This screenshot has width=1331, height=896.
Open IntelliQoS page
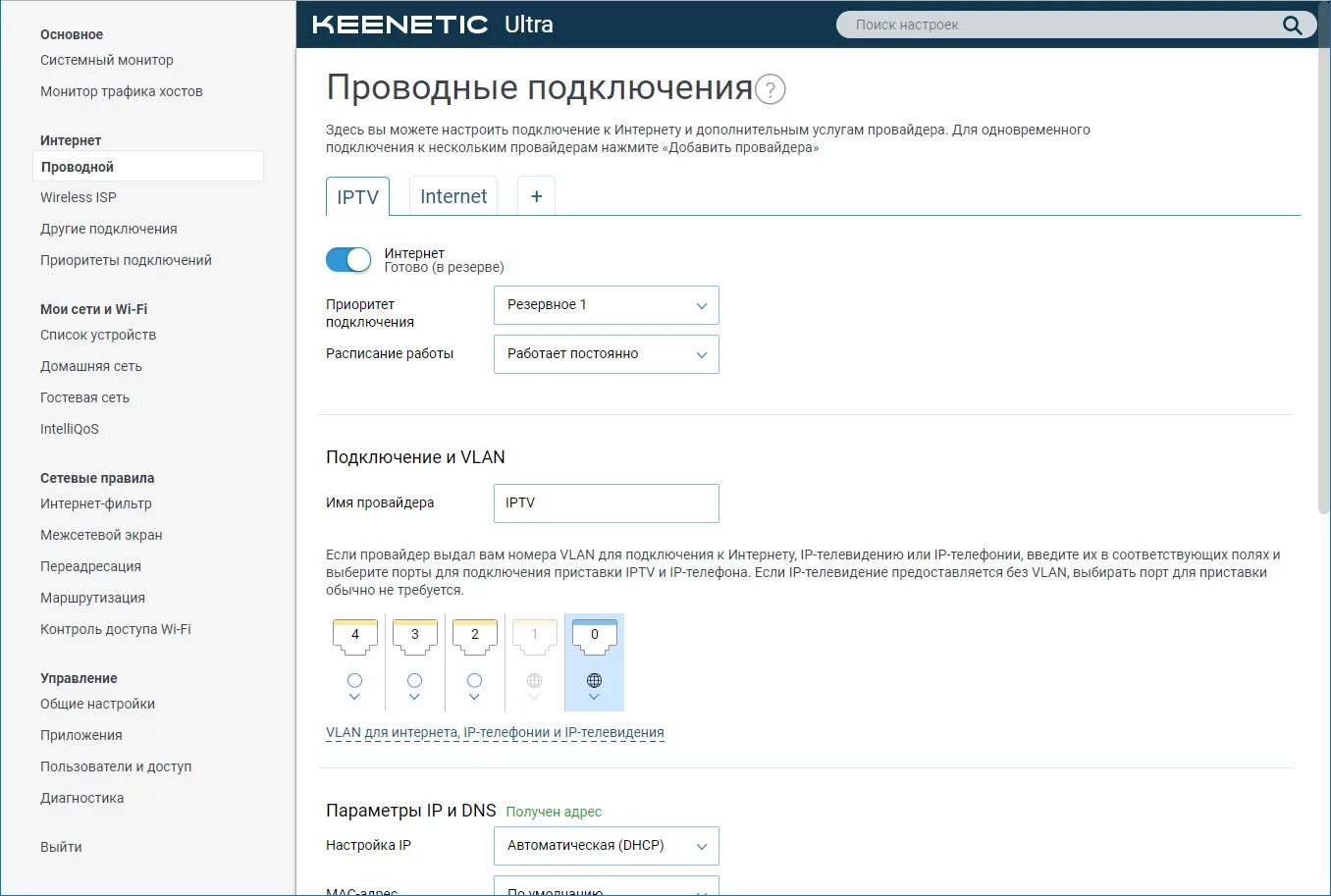point(70,429)
